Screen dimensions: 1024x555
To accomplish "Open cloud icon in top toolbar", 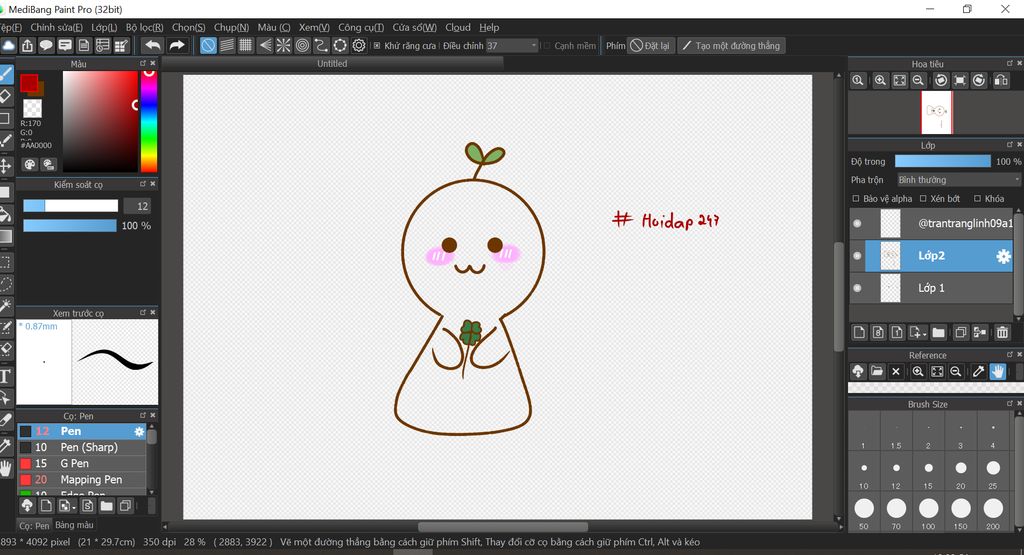I will point(8,46).
